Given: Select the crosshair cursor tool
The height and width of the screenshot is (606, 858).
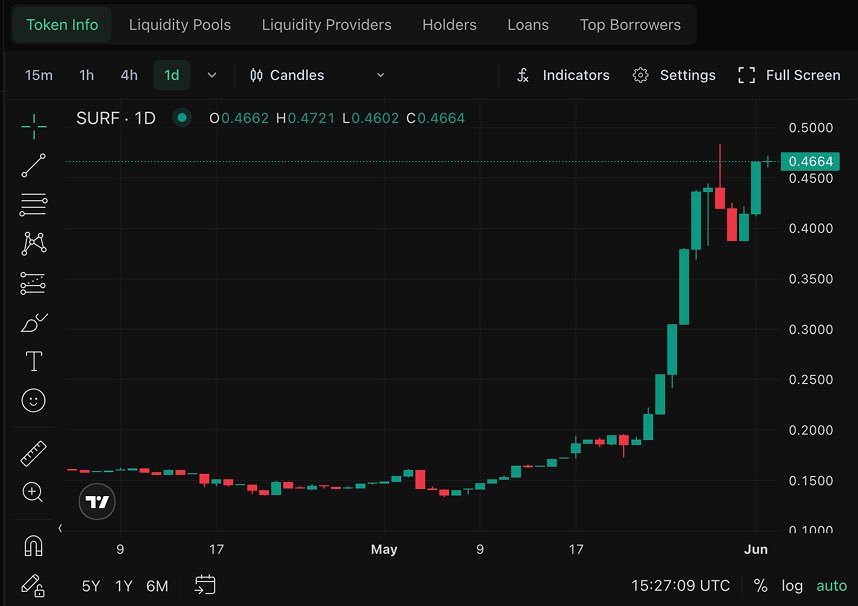Looking at the screenshot, I should pos(34,126).
